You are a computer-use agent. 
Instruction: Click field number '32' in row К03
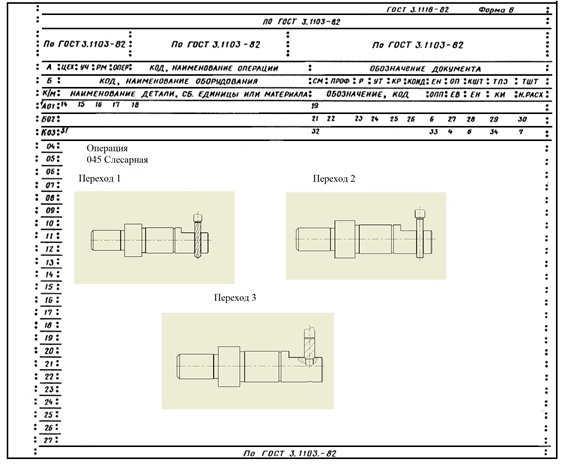pos(315,131)
